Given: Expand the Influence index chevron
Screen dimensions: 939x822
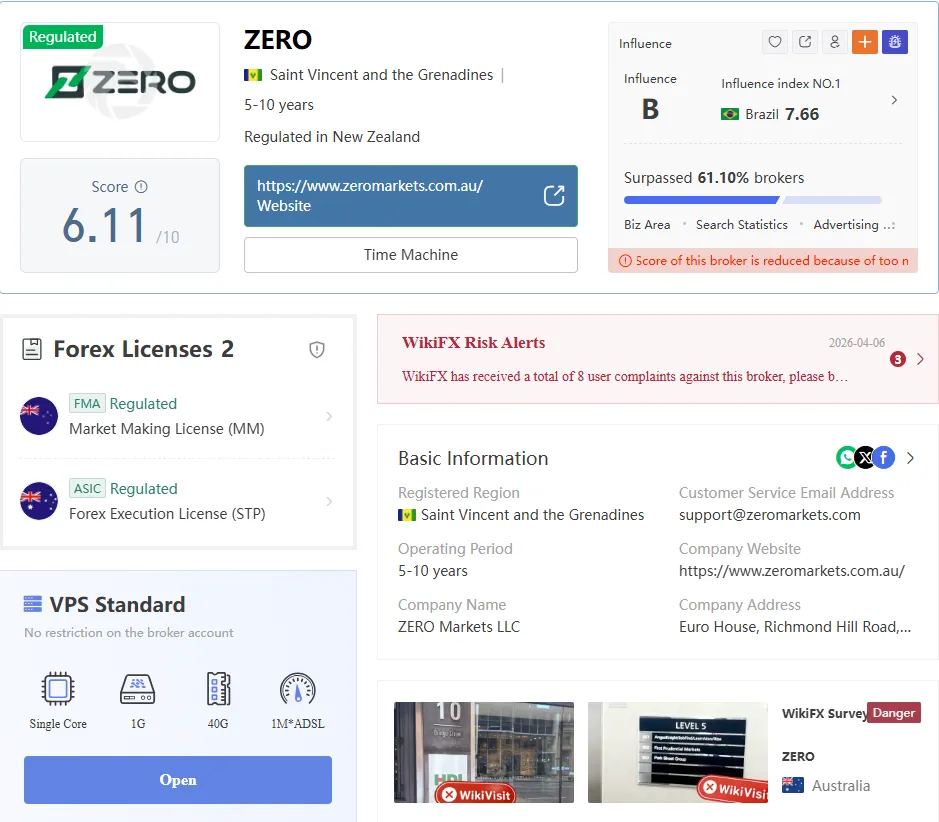Looking at the screenshot, I should 894,100.
